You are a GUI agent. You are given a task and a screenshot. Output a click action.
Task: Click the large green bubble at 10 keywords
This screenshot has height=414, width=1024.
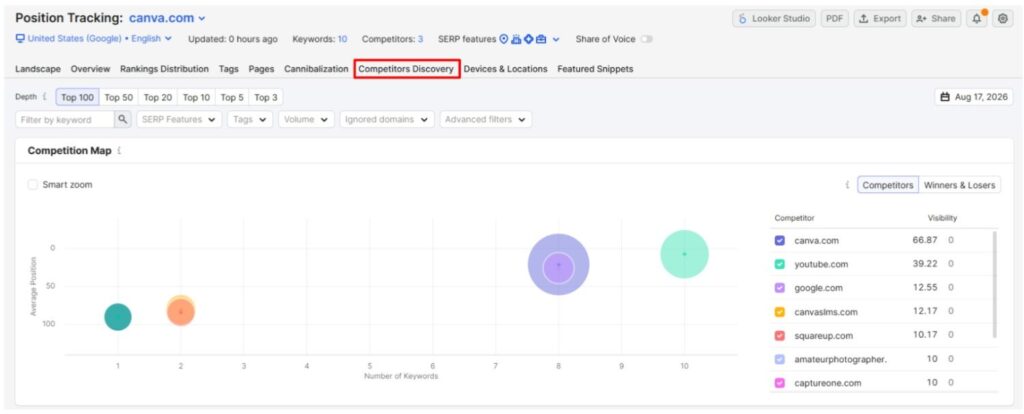(x=684, y=254)
